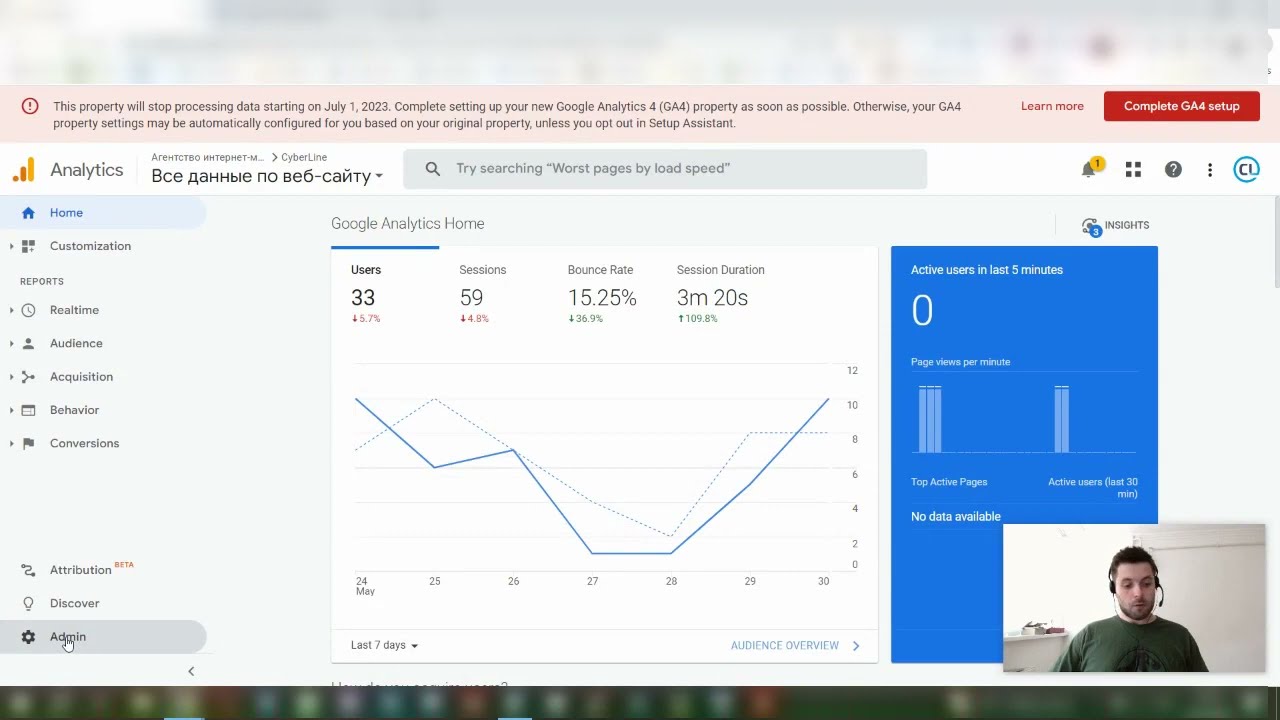Click the Acquisition arrows icon
Image resolution: width=1280 pixels, height=720 pixels.
click(x=28, y=377)
